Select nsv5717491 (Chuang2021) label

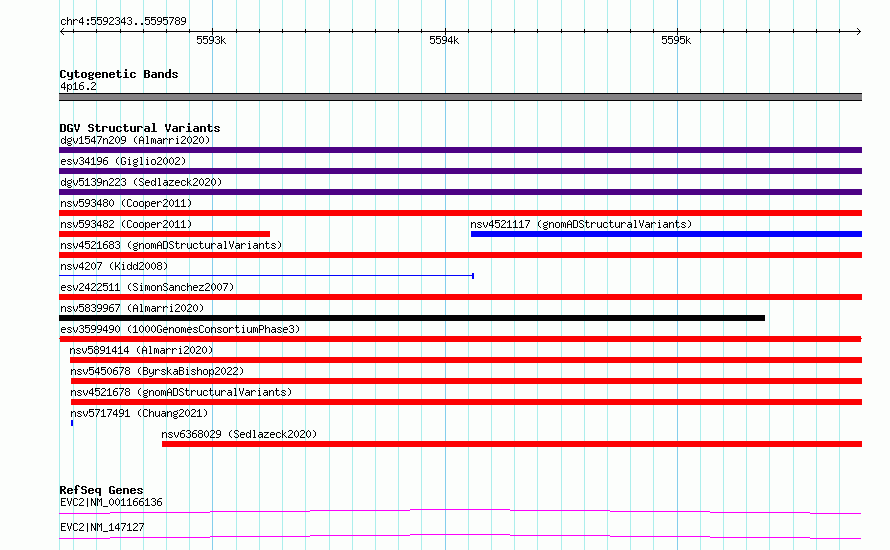[x=139, y=413]
